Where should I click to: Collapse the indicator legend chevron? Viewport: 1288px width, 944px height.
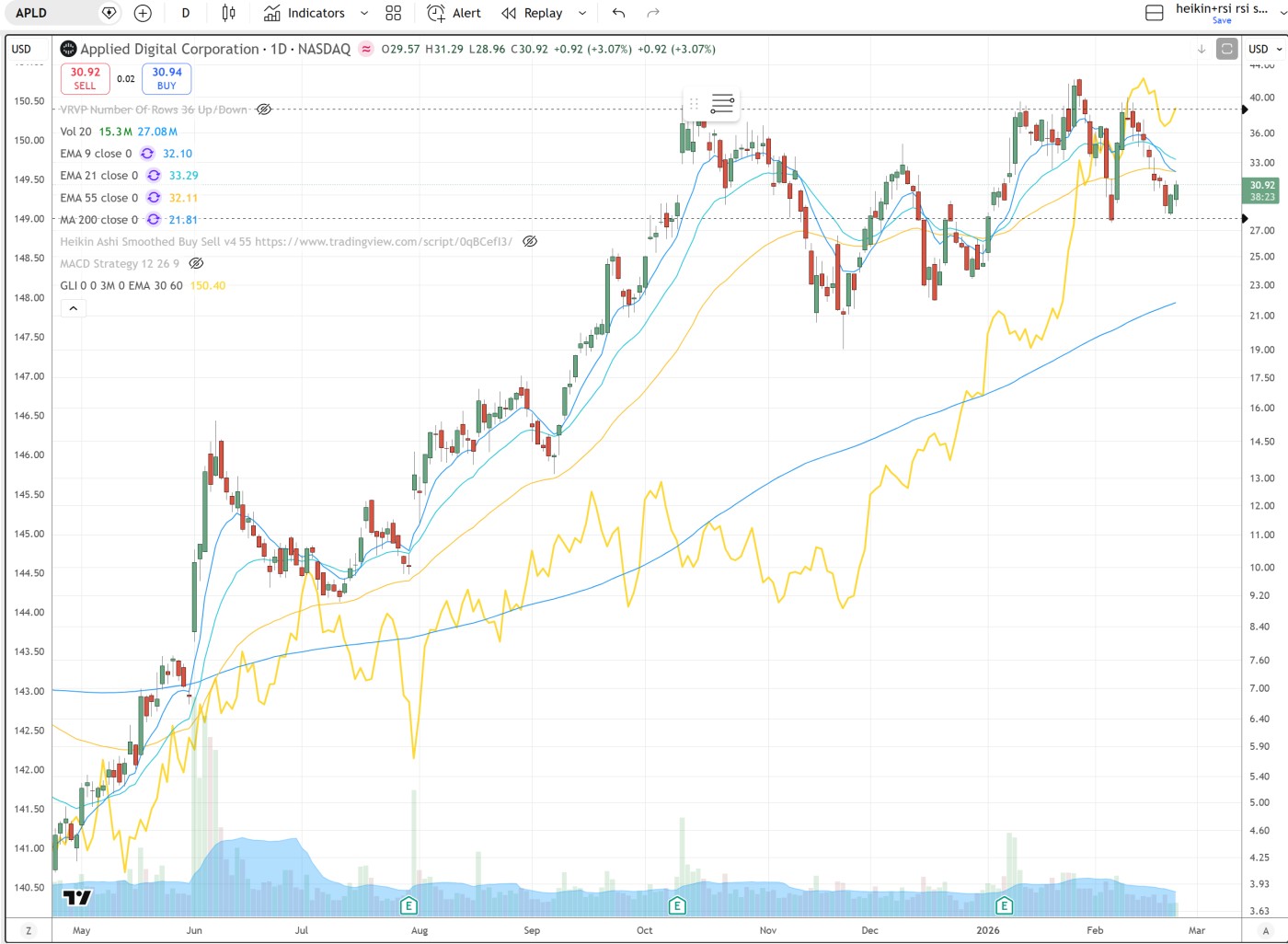74,308
